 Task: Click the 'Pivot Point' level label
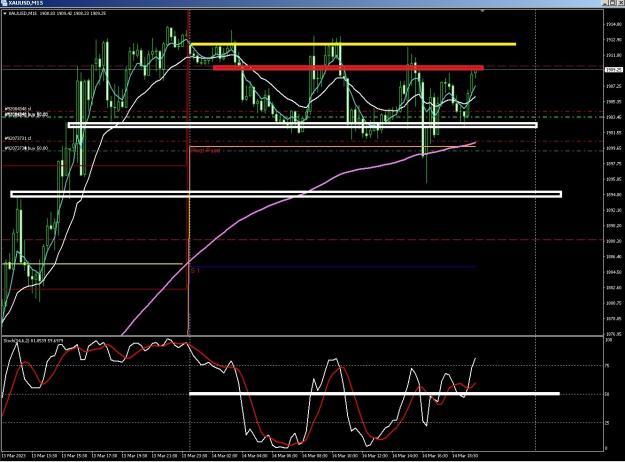point(206,151)
